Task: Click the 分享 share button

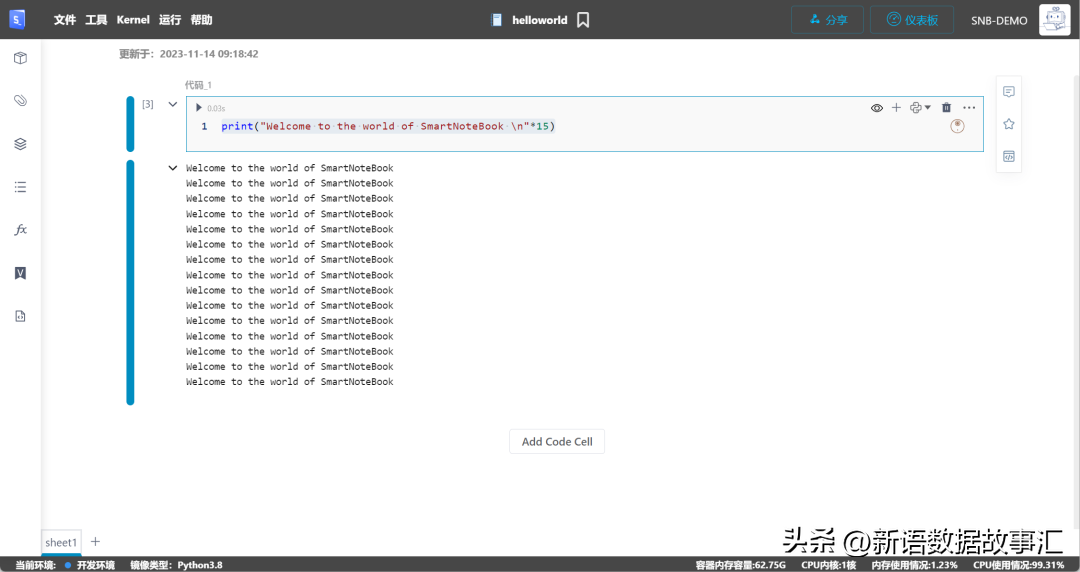Action: 828,20
